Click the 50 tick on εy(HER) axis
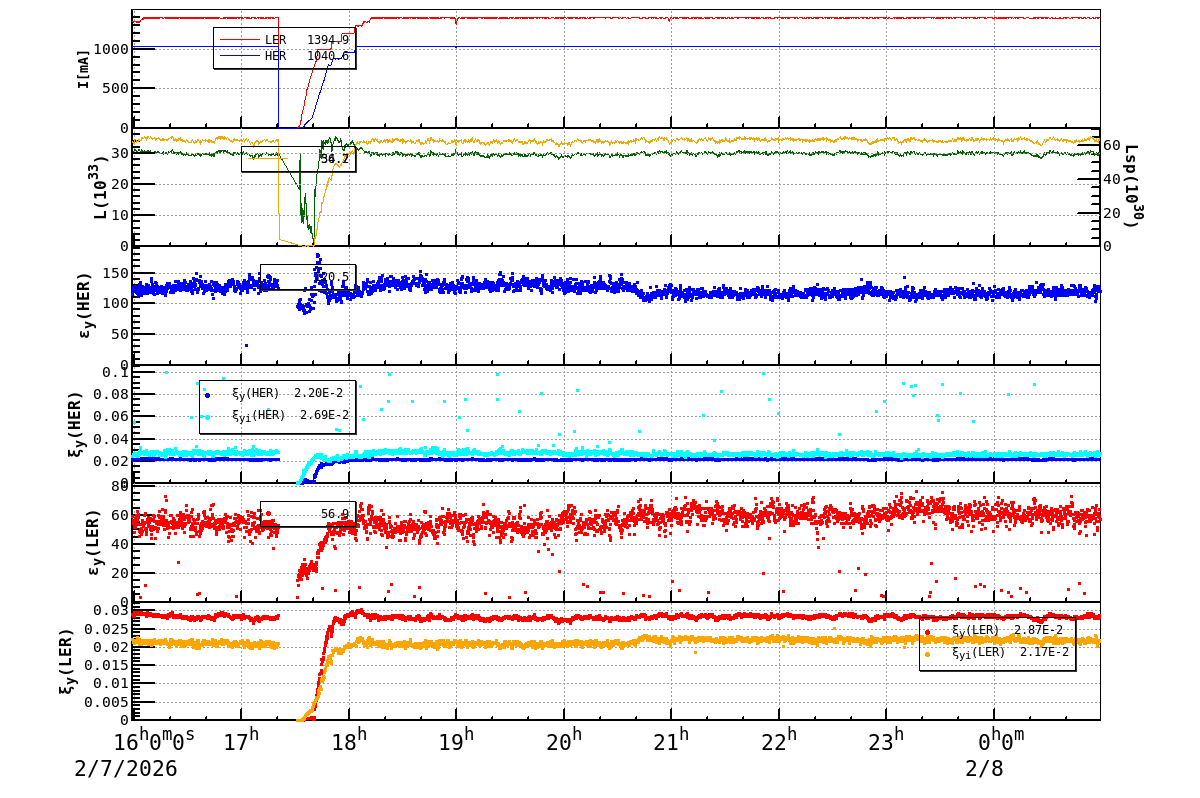The width and height of the screenshot is (1200, 798). pos(121,334)
